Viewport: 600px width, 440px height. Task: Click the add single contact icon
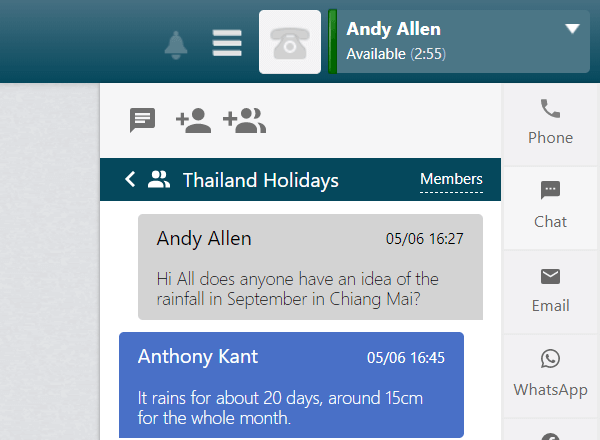[193, 121]
